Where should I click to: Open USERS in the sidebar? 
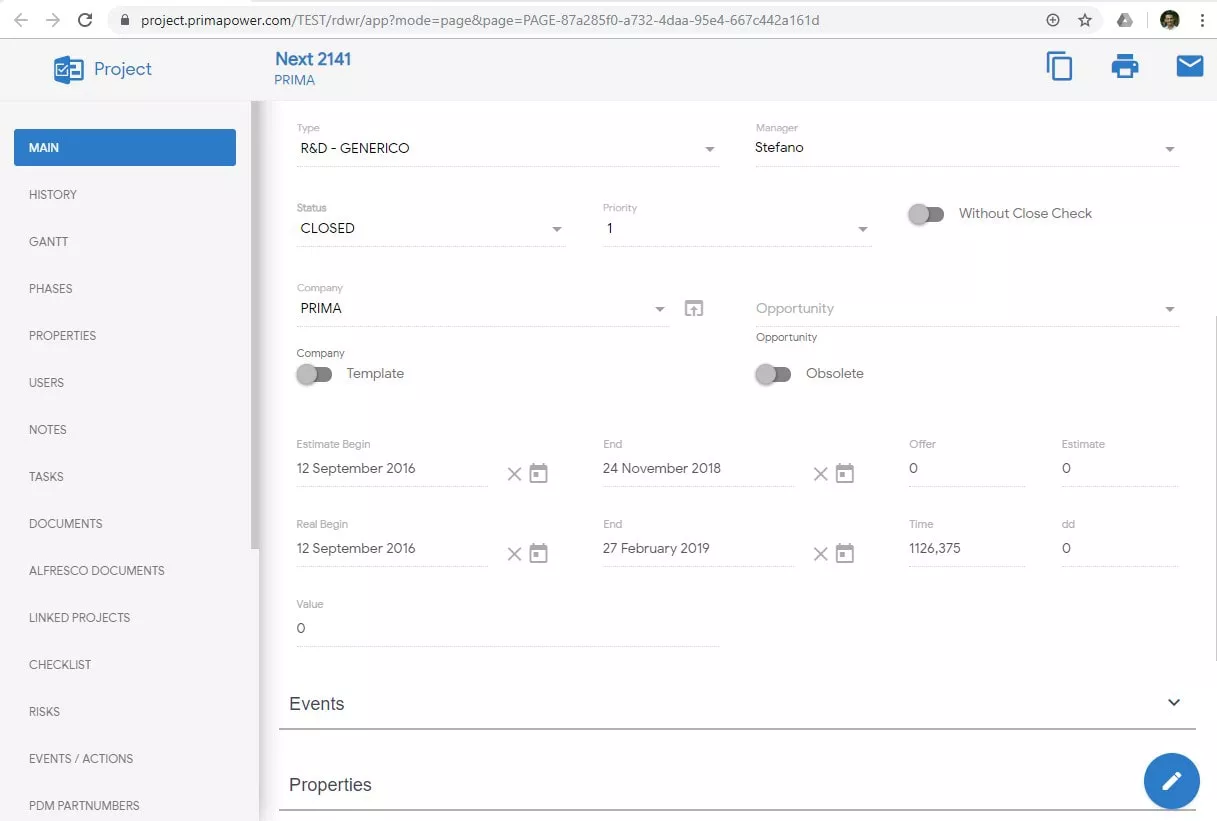pos(47,383)
